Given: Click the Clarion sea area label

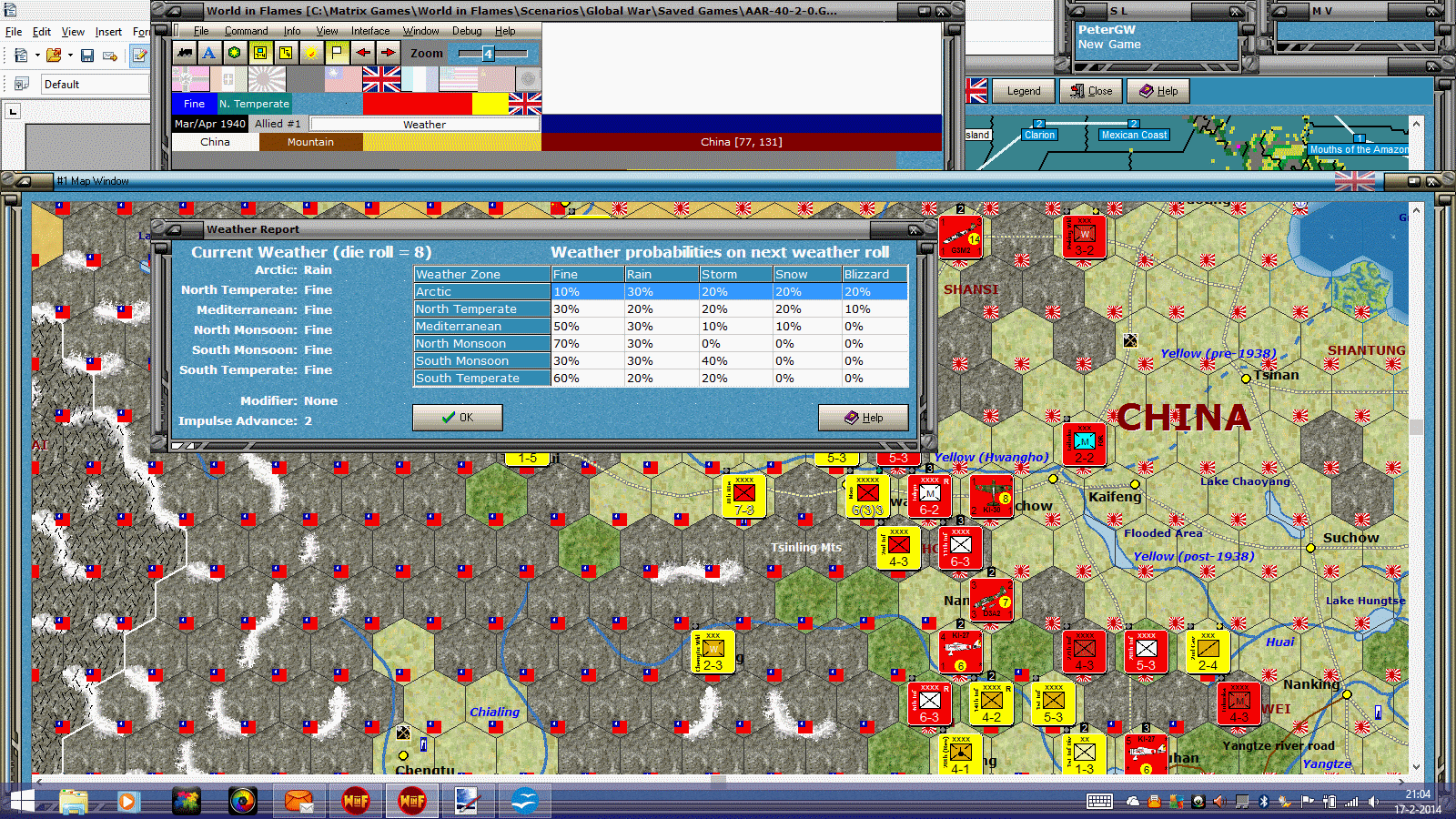Looking at the screenshot, I should click(x=1039, y=135).
